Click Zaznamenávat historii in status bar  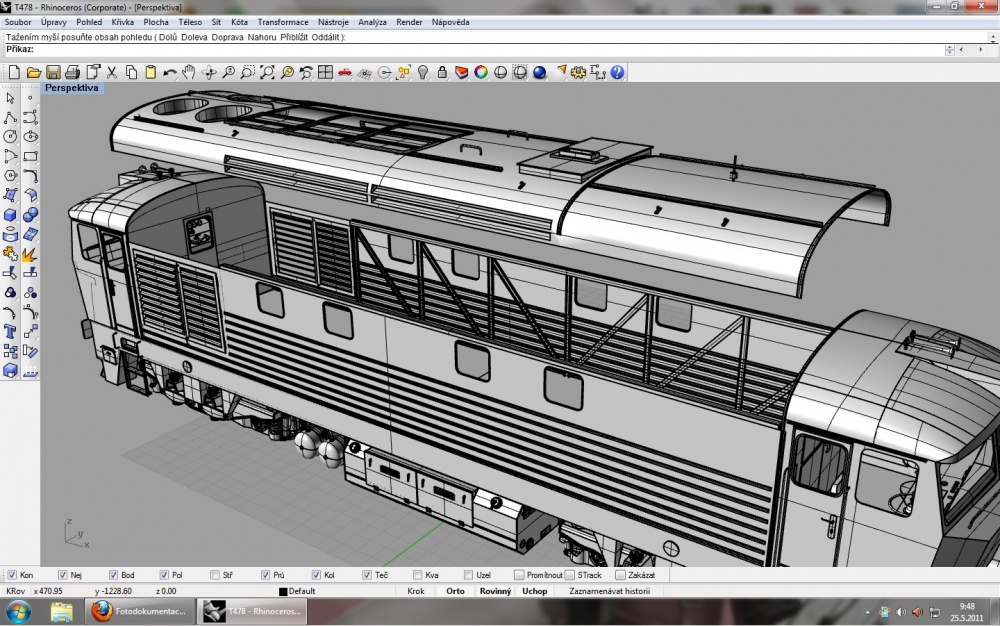click(x=610, y=592)
